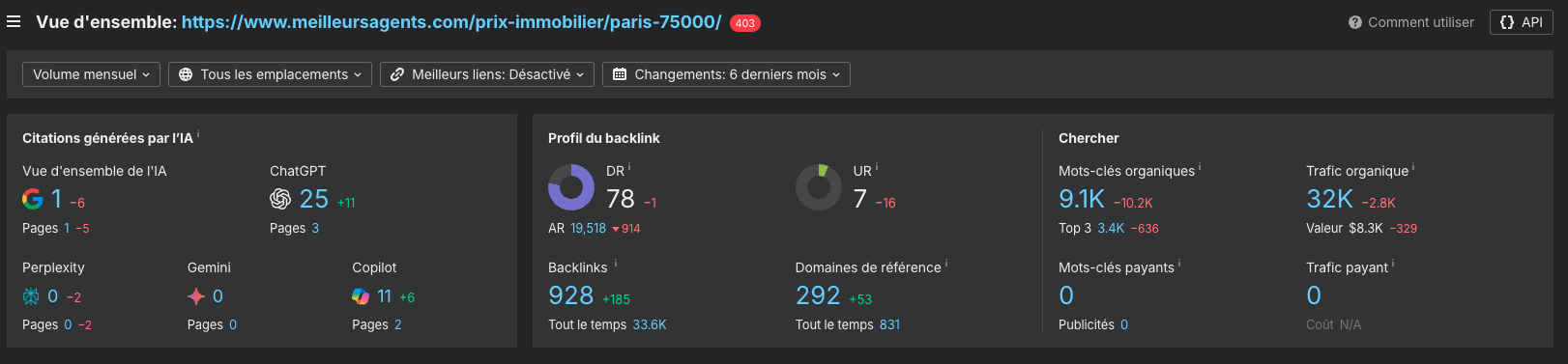Click info icon next to Backlinks
This screenshot has height=364, width=1568.
[616, 264]
